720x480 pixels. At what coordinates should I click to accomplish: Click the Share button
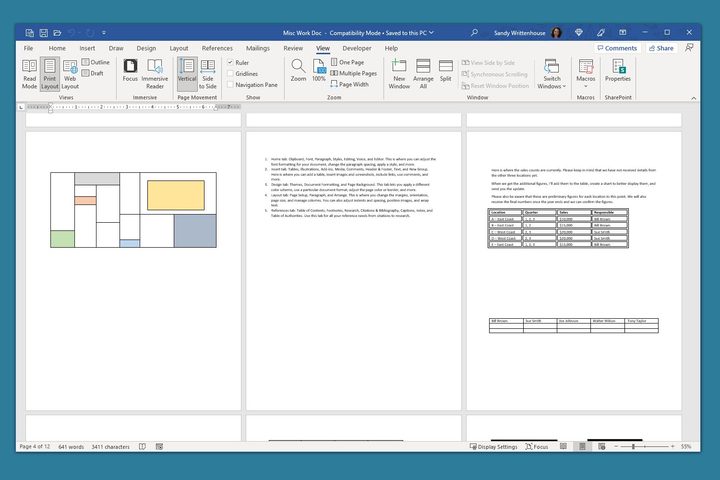[x=661, y=48]
